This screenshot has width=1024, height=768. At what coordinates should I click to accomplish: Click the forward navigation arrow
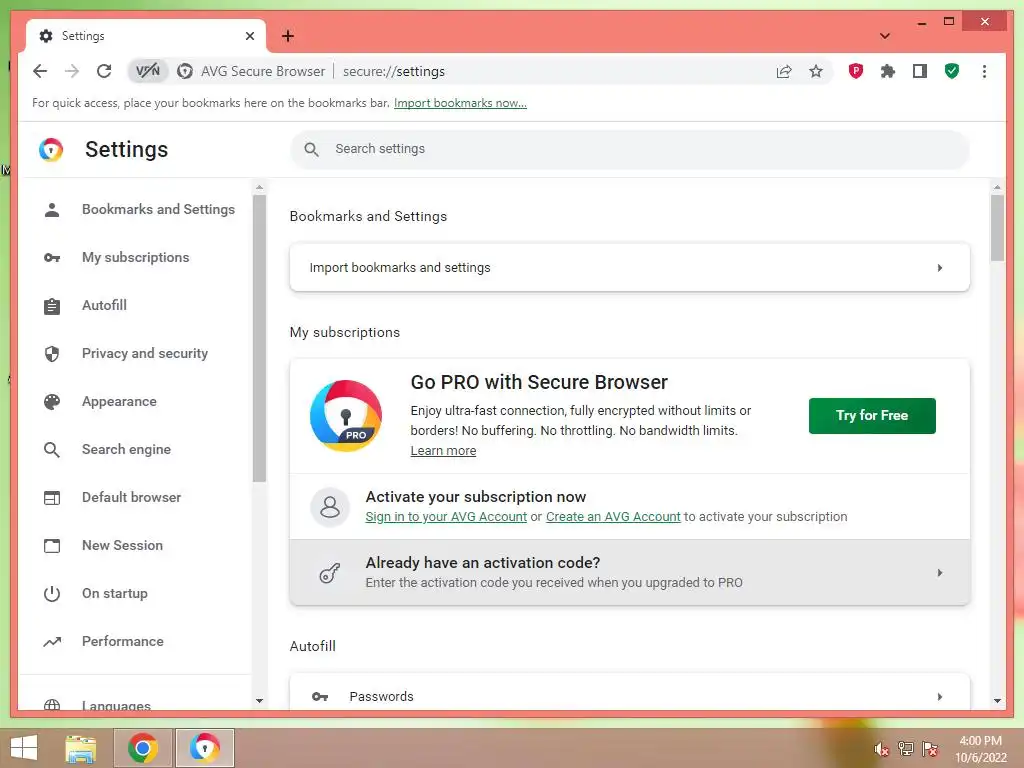point(72,71)
